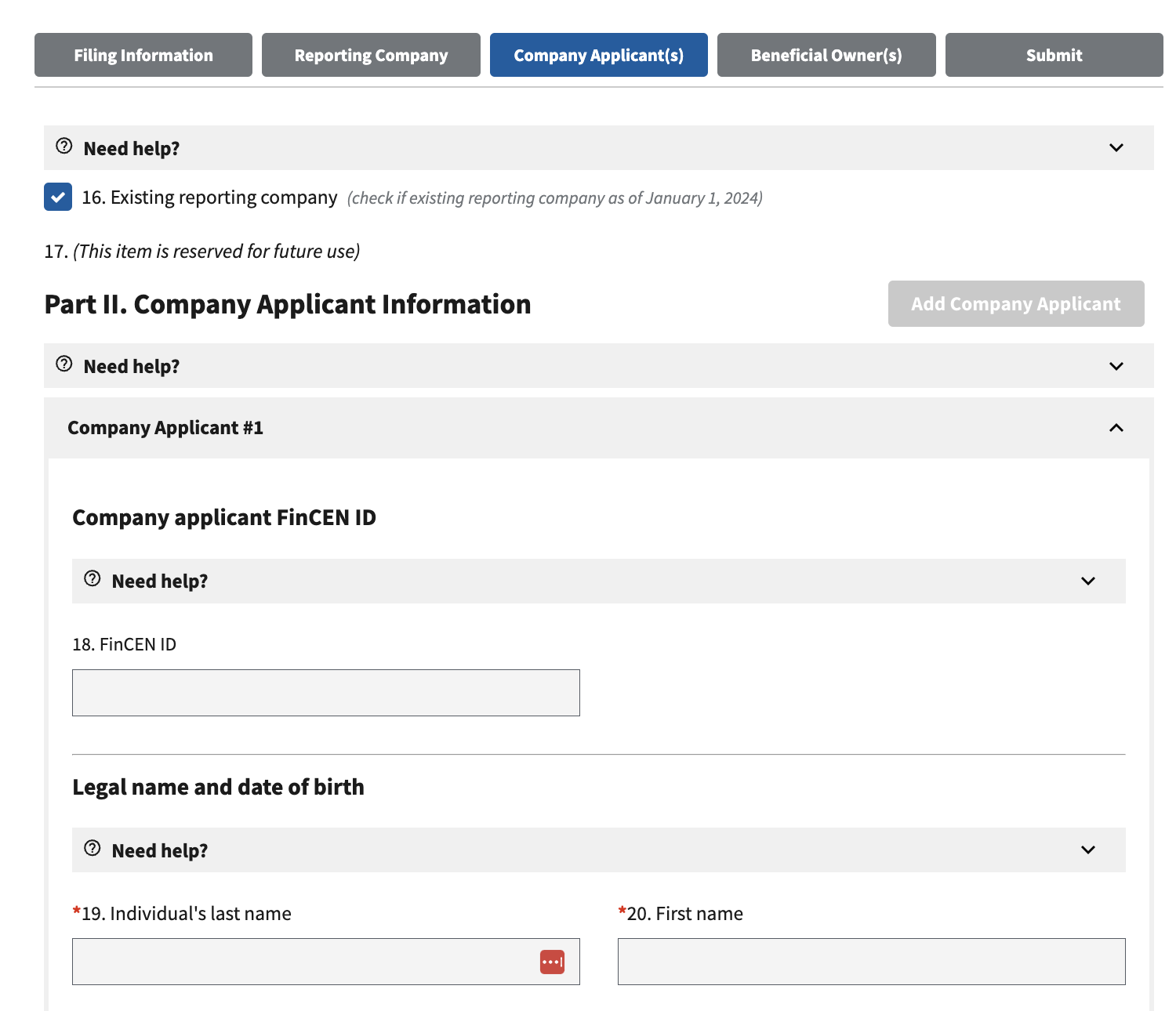Screen dimensions: 1176x1011
Task: Click the question mark icon above item 16
Action: coord(64,147)
